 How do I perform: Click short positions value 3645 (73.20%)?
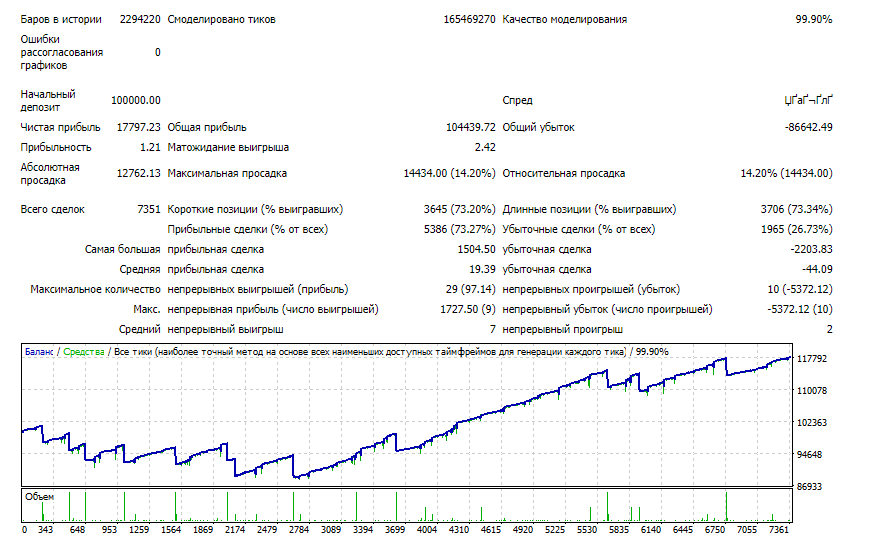pos(460,209)
